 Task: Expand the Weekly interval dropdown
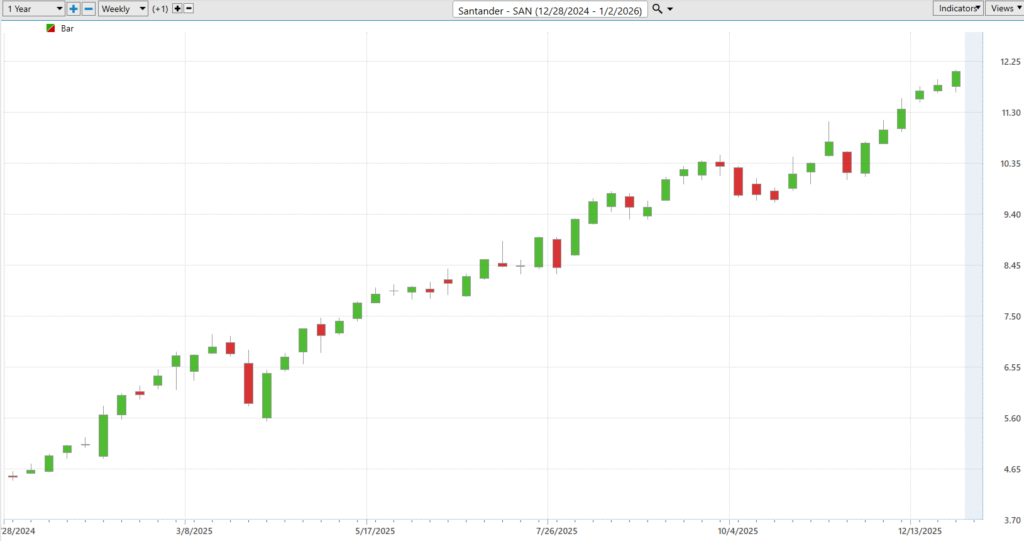[x=123, y=8]
